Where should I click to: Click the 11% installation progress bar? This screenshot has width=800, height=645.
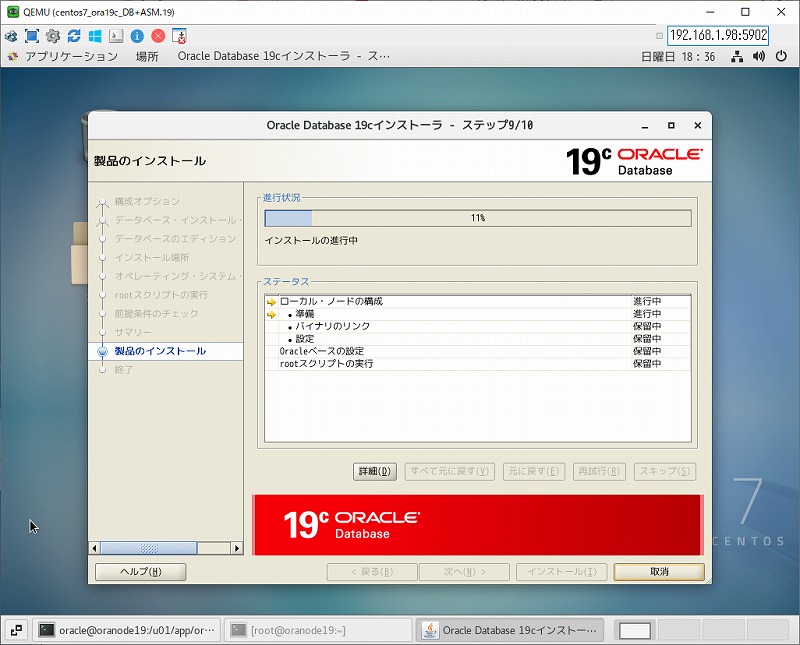[x=478, y=218]
